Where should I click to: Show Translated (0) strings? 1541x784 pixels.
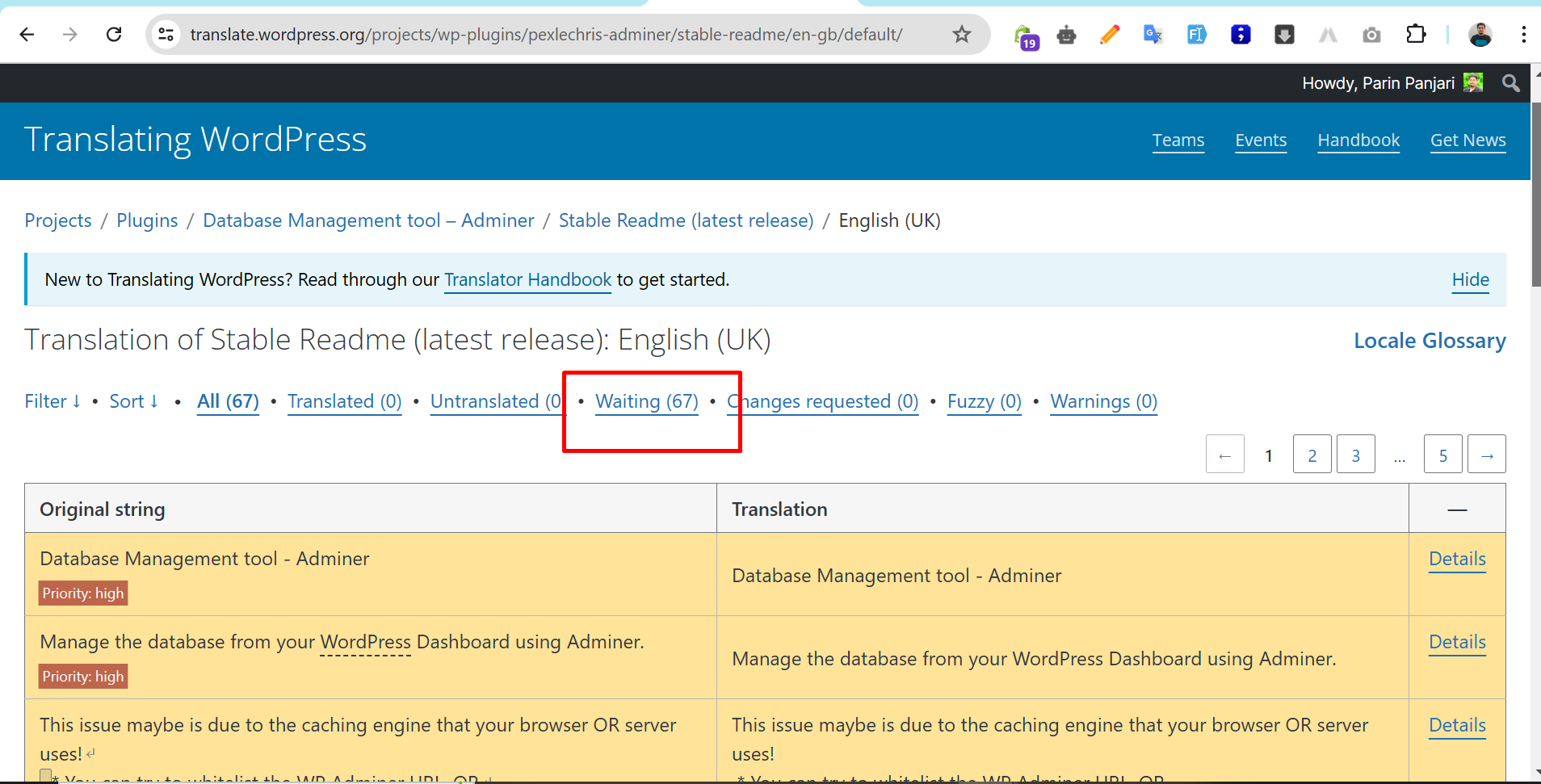(345, 401)
